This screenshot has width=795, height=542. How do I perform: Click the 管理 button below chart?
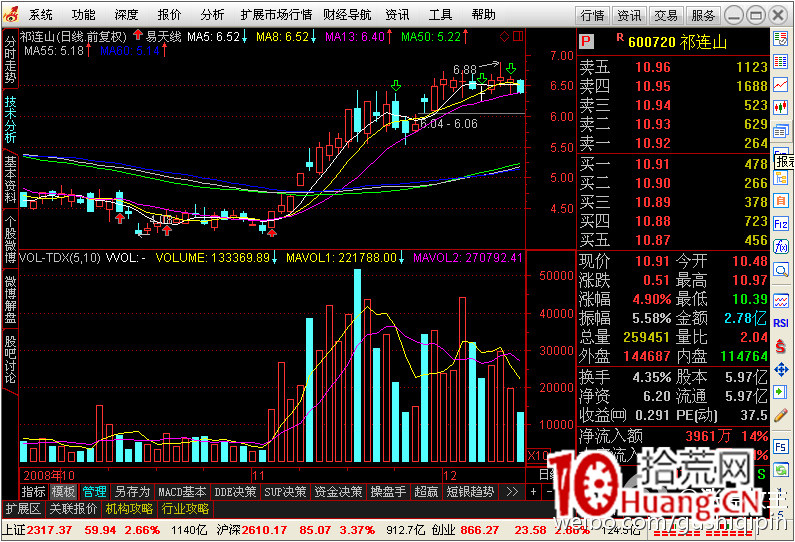point(94,491)
